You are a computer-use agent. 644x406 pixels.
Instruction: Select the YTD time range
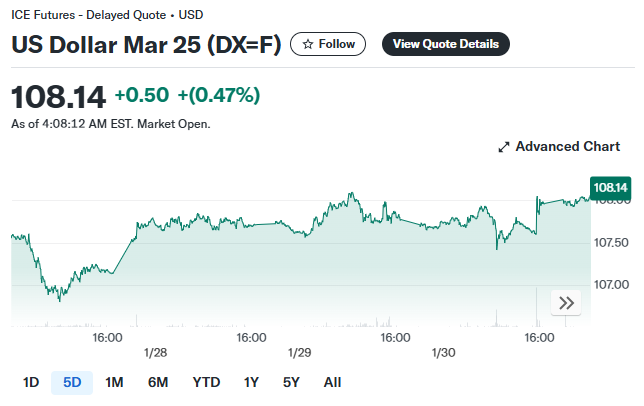coord(206,382)
